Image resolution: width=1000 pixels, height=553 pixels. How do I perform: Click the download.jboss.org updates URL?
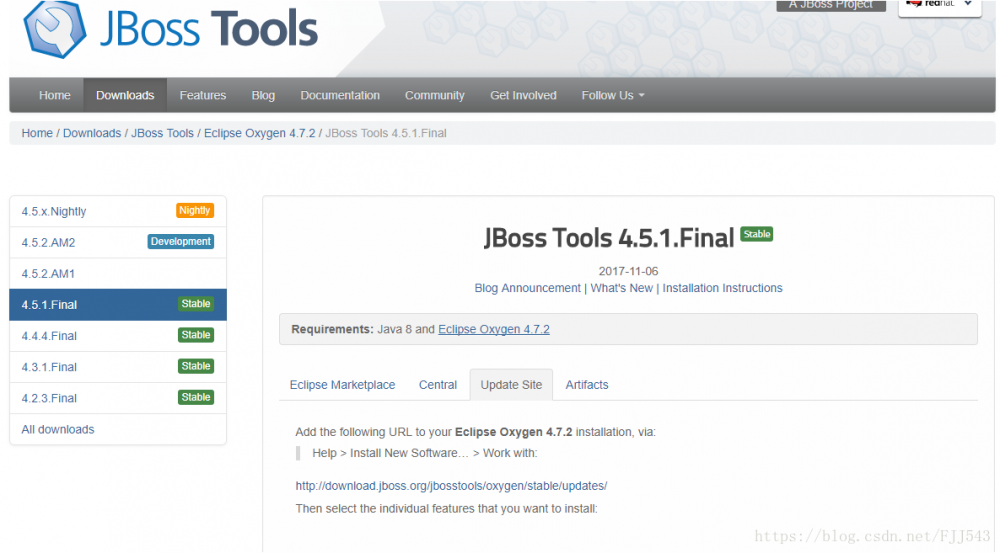(451, 486)
